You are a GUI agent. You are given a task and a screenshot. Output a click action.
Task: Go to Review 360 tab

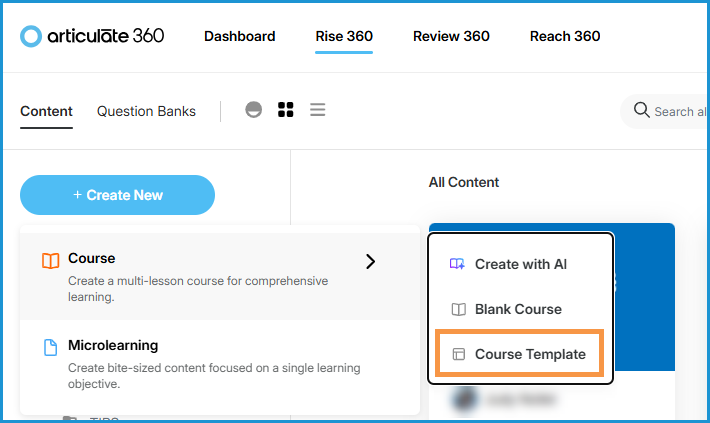pyautogui.click(x=451, y=36)
